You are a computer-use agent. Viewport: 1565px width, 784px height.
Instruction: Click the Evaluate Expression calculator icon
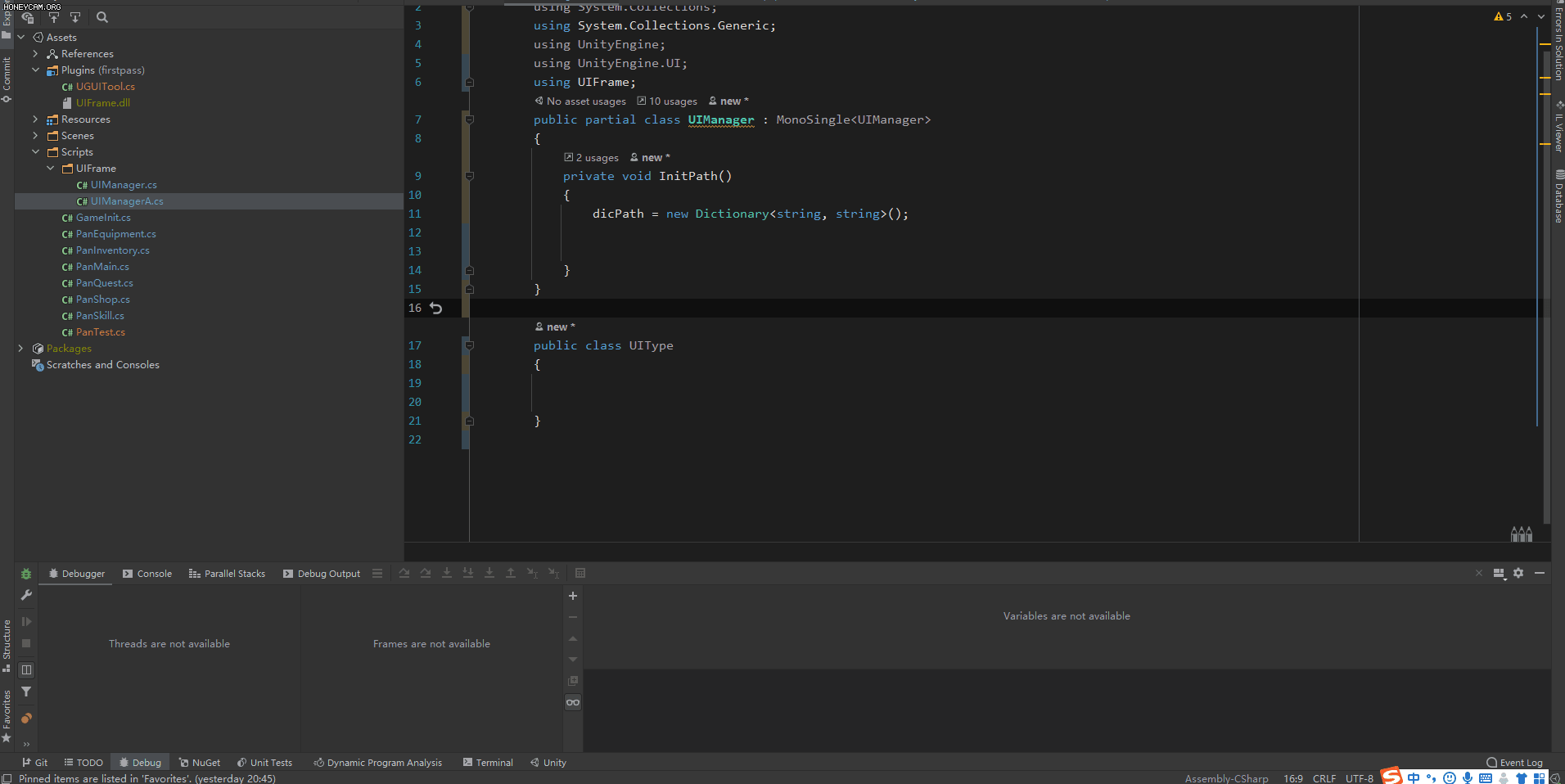click(580, 573)
